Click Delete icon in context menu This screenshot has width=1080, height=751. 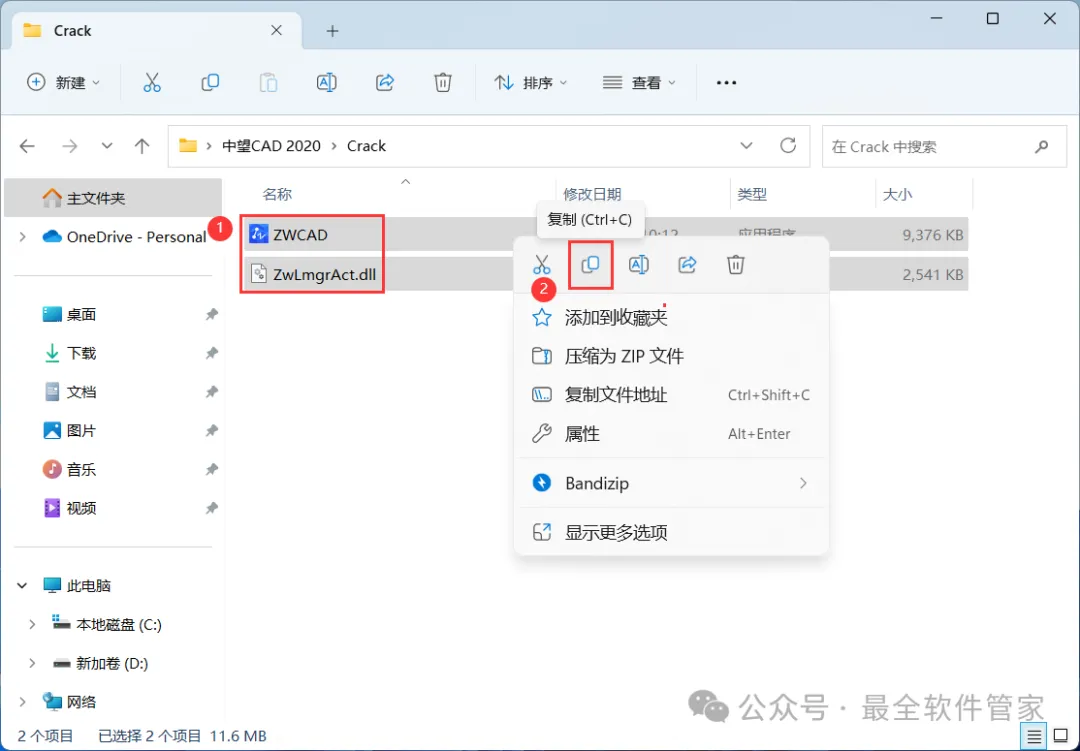click(736, 265)
